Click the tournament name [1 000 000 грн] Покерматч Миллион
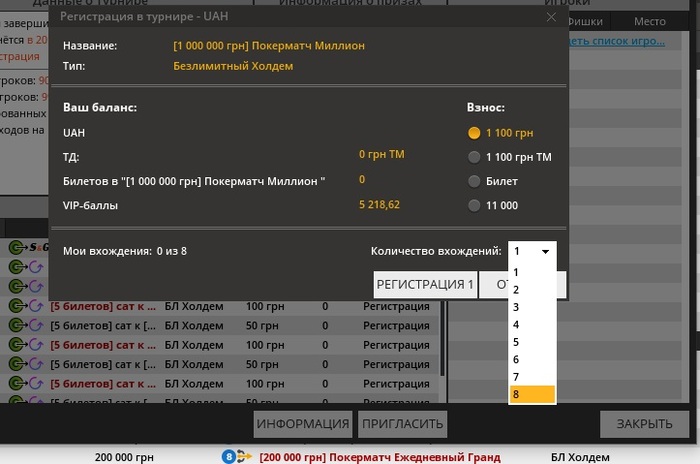Image resolution: width=700 pixels, height=464 pixels. (x=269, y=46)
